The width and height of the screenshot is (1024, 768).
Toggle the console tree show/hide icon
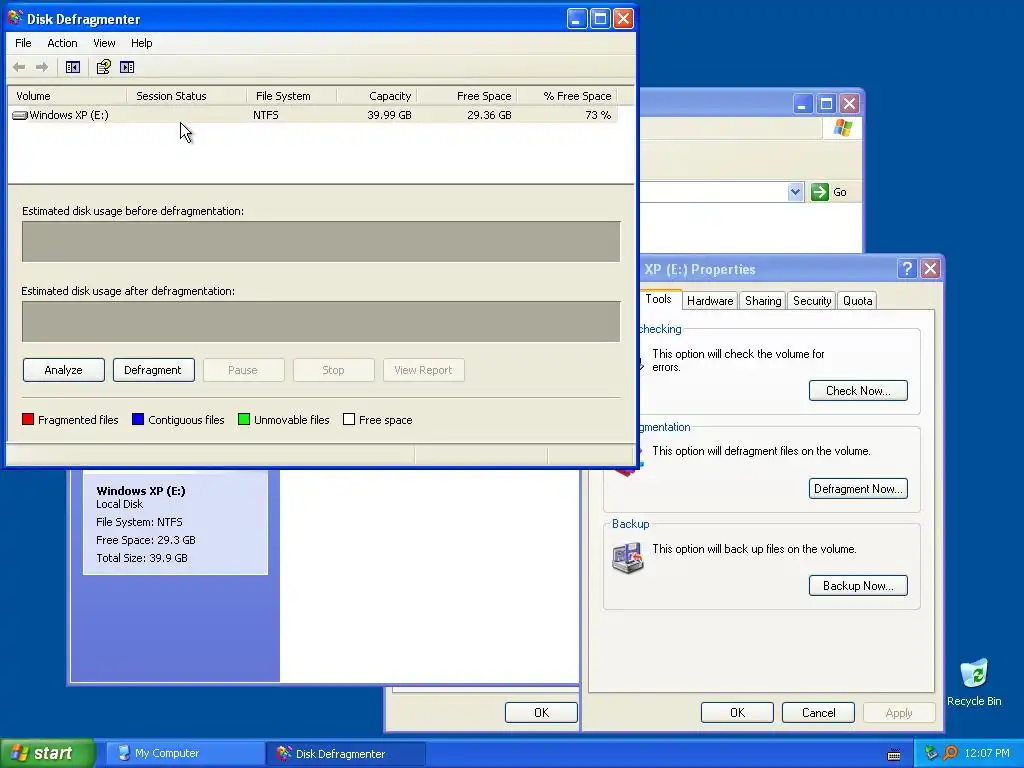[72, 67]
